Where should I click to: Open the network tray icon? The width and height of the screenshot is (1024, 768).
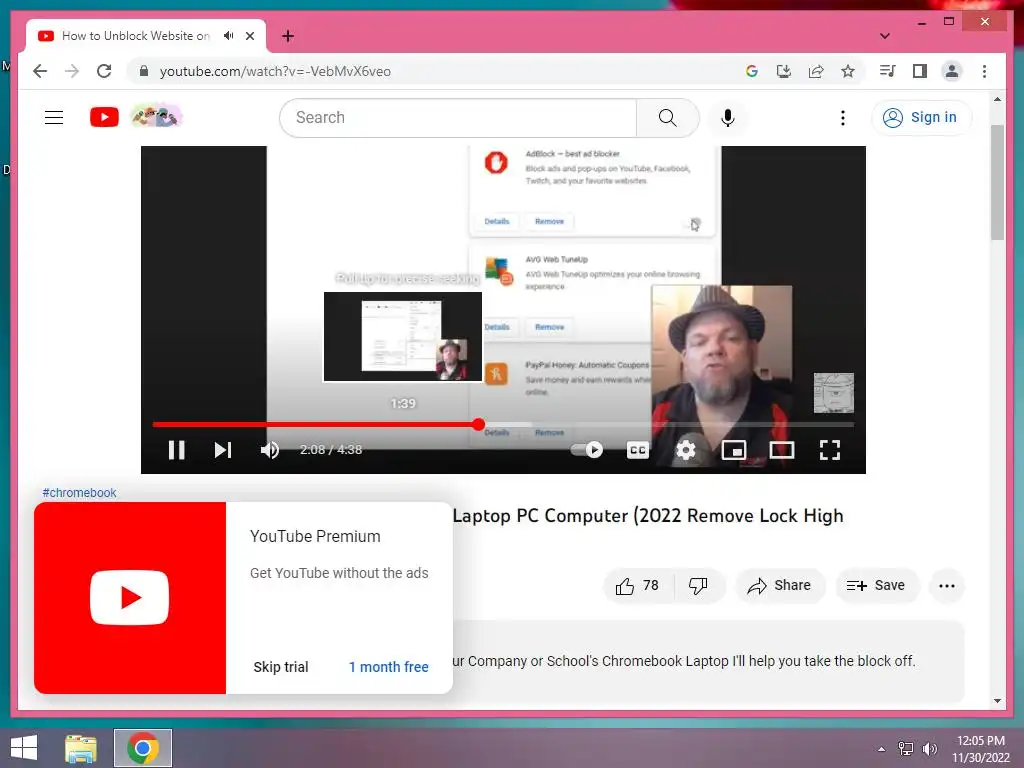(906, 749)
